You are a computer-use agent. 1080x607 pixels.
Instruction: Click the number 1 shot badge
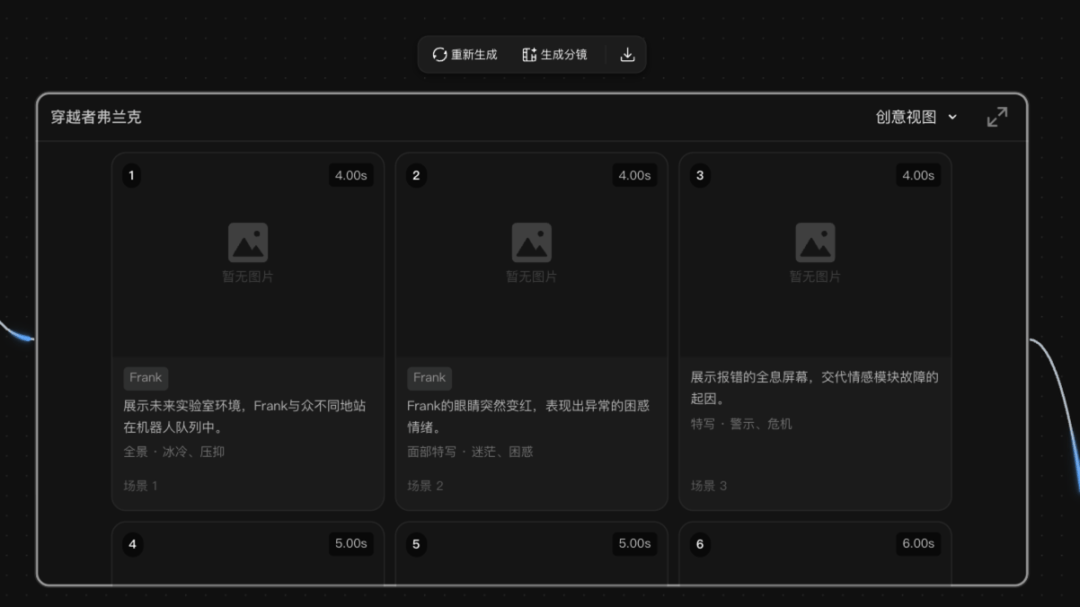[x=132, y=175]
